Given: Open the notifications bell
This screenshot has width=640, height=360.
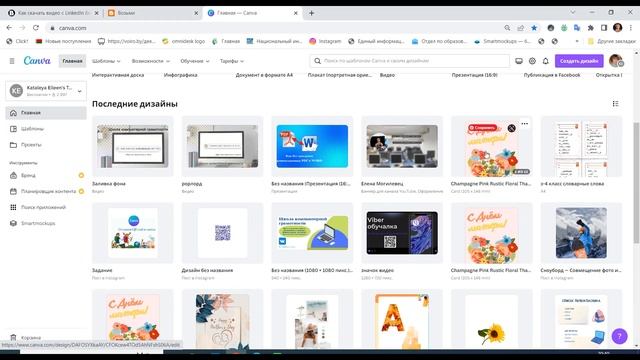Looking at the screenshot, I should tap(546, 61).
